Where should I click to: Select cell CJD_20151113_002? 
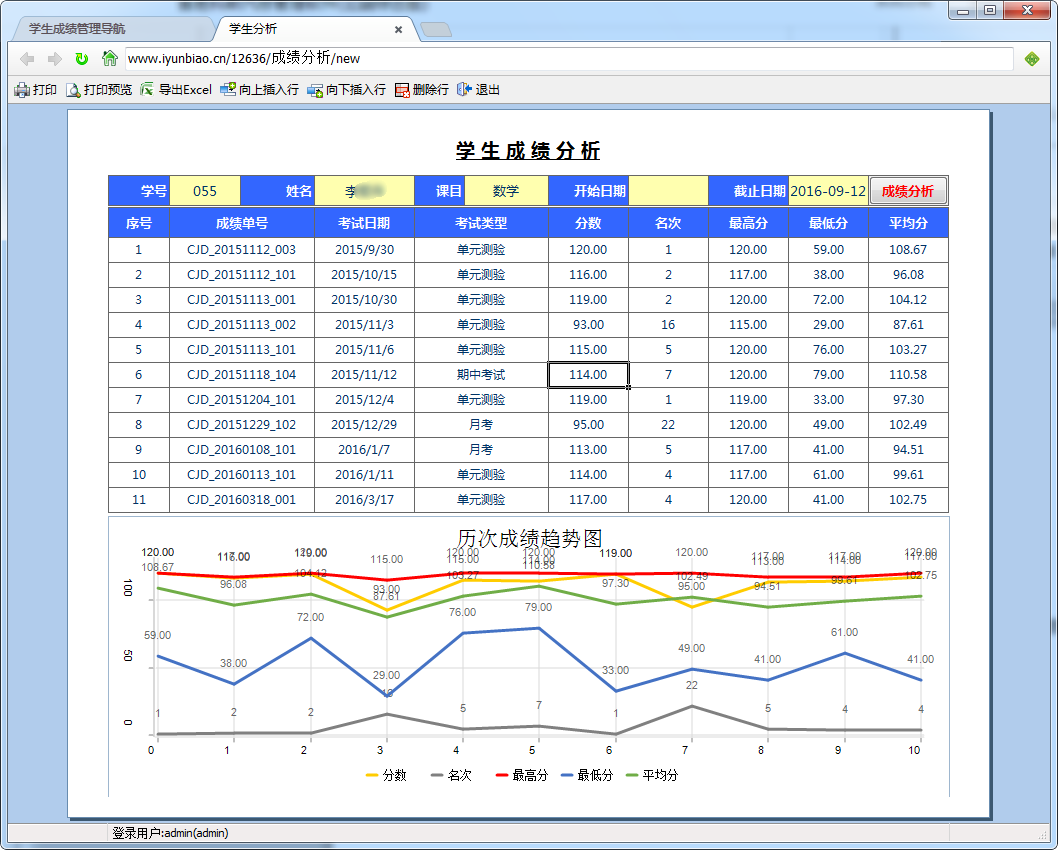tap(242, 324)
